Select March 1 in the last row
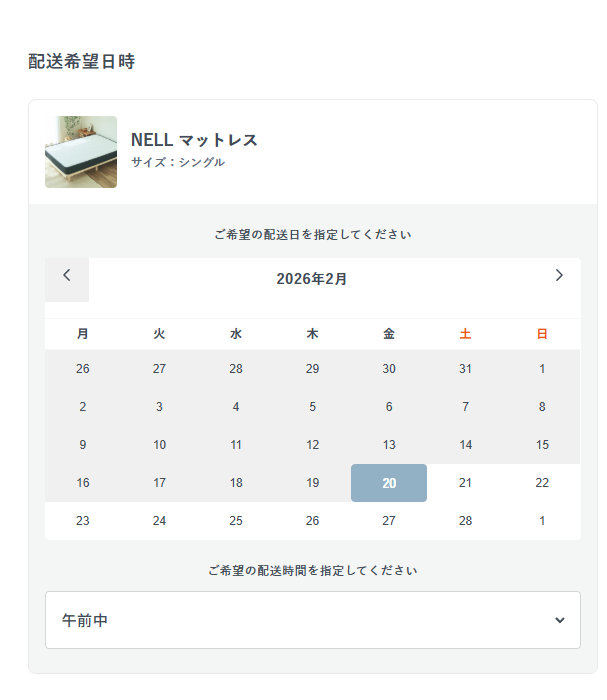The image size is (607, 700). coord(542,521)
